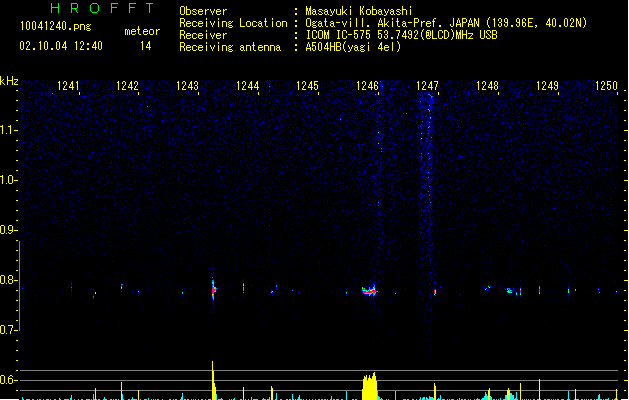Screen dimensions: 629x400
Task: Click the 1.1 kHz frequency label
Action: pyautogui.click(x=8, y=130)
